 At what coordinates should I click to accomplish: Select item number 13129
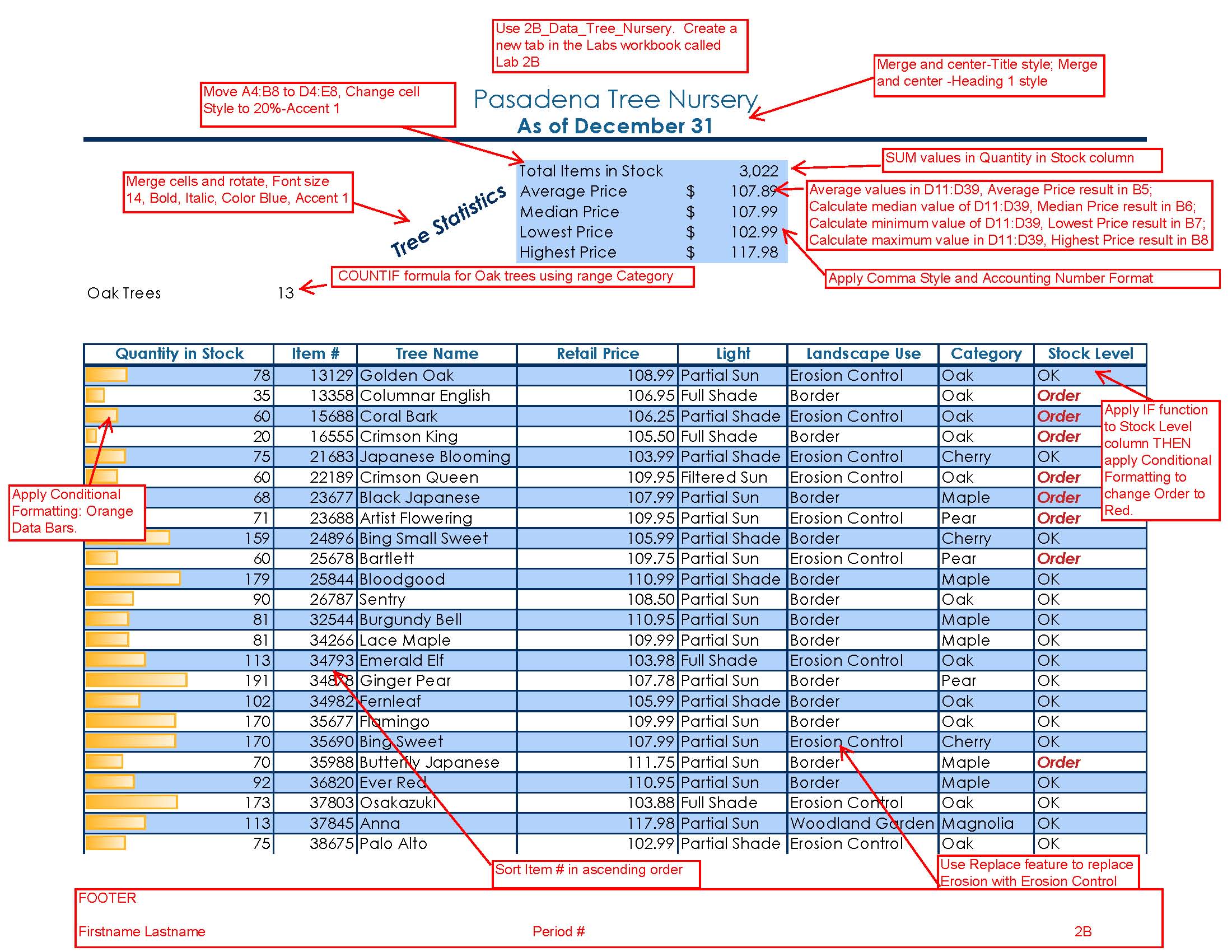[x=315, y=375]
